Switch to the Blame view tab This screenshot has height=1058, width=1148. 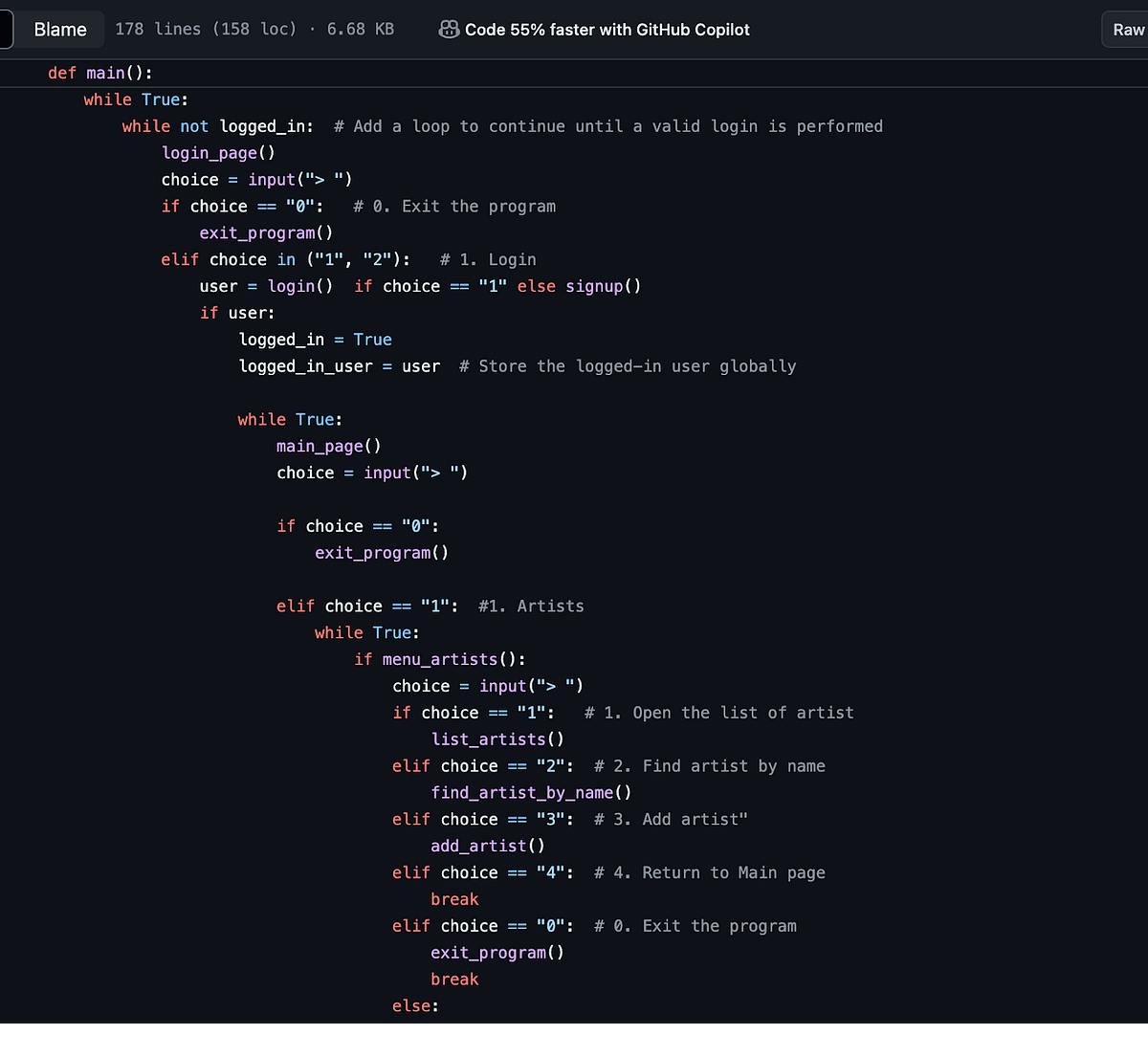[x=59, y=30]
